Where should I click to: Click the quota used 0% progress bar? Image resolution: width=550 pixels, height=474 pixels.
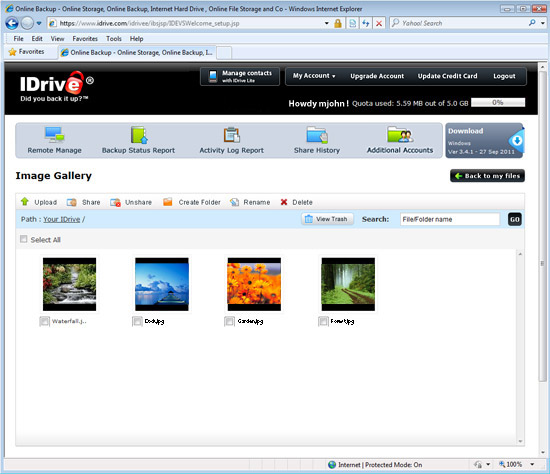point(498,102)
